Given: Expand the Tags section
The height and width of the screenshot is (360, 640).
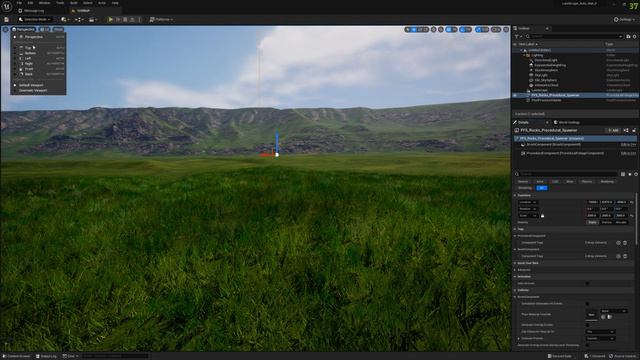Looking at the screenshot, I should click(x=515, y=229).
